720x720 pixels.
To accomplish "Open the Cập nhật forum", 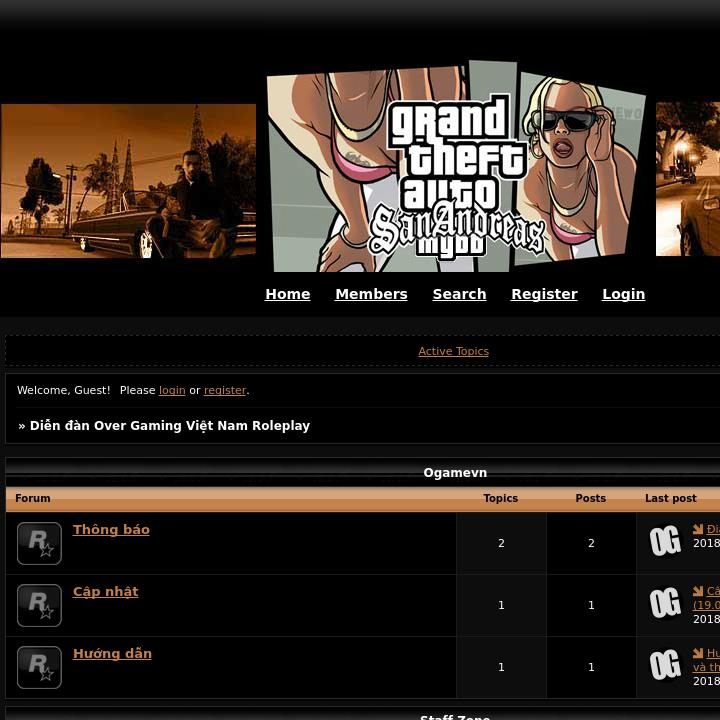I will 105,592.
